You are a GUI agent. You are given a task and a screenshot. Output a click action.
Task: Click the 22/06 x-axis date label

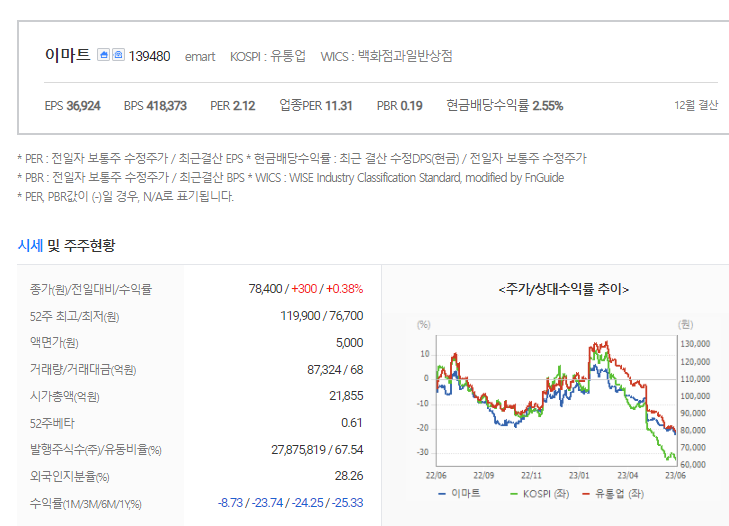[x=436, y=475]
